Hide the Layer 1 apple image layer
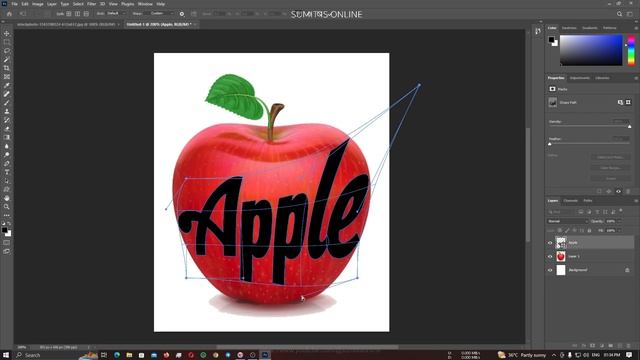Image resolution: width=640 pixels, height=360 pixels. coord(550,256)
